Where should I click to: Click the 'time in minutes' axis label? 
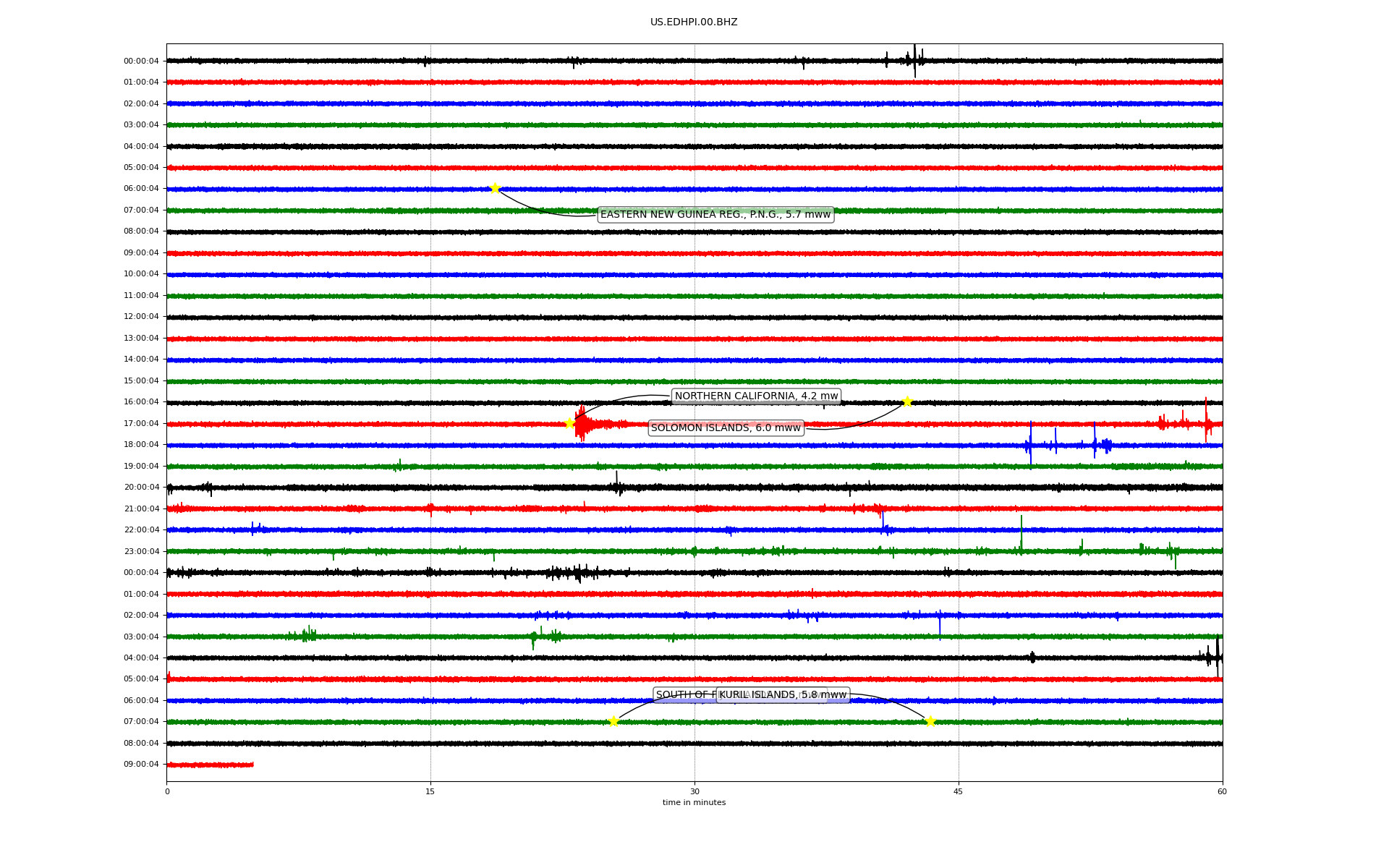click(694, 803)
